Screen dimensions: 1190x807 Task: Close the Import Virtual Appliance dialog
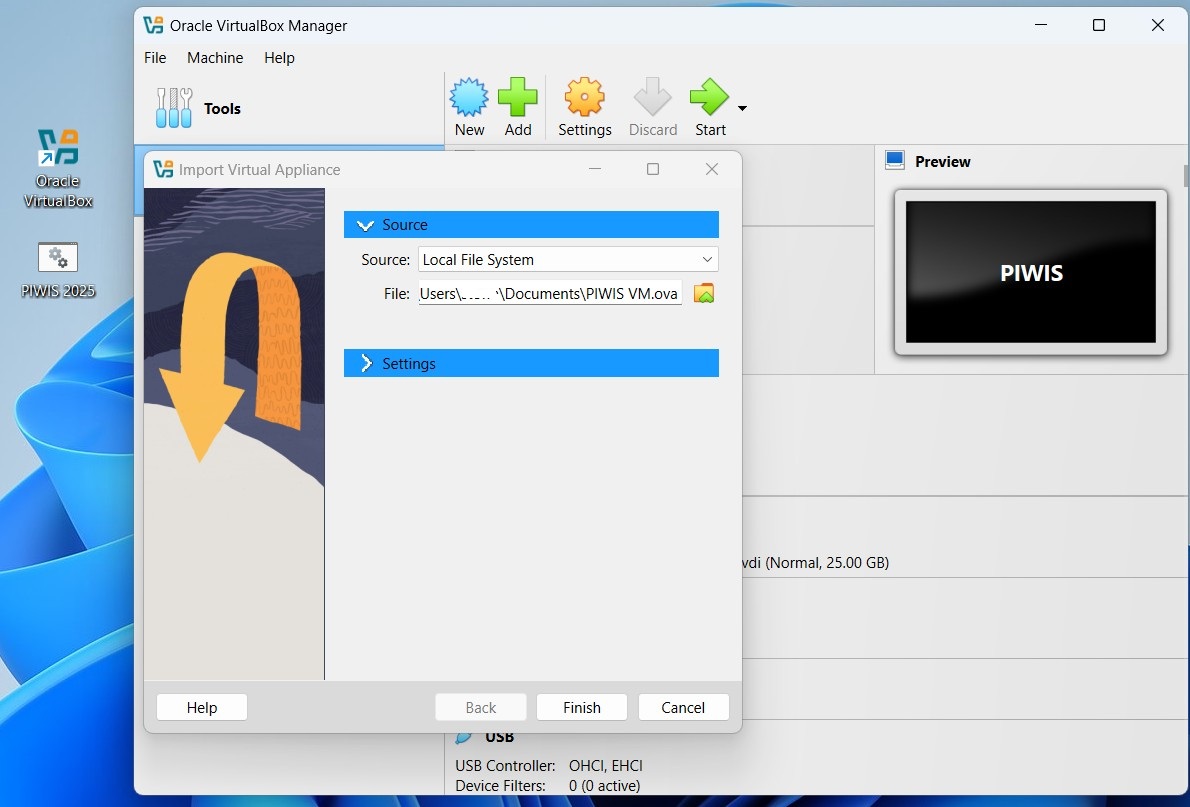click(712, 169)
